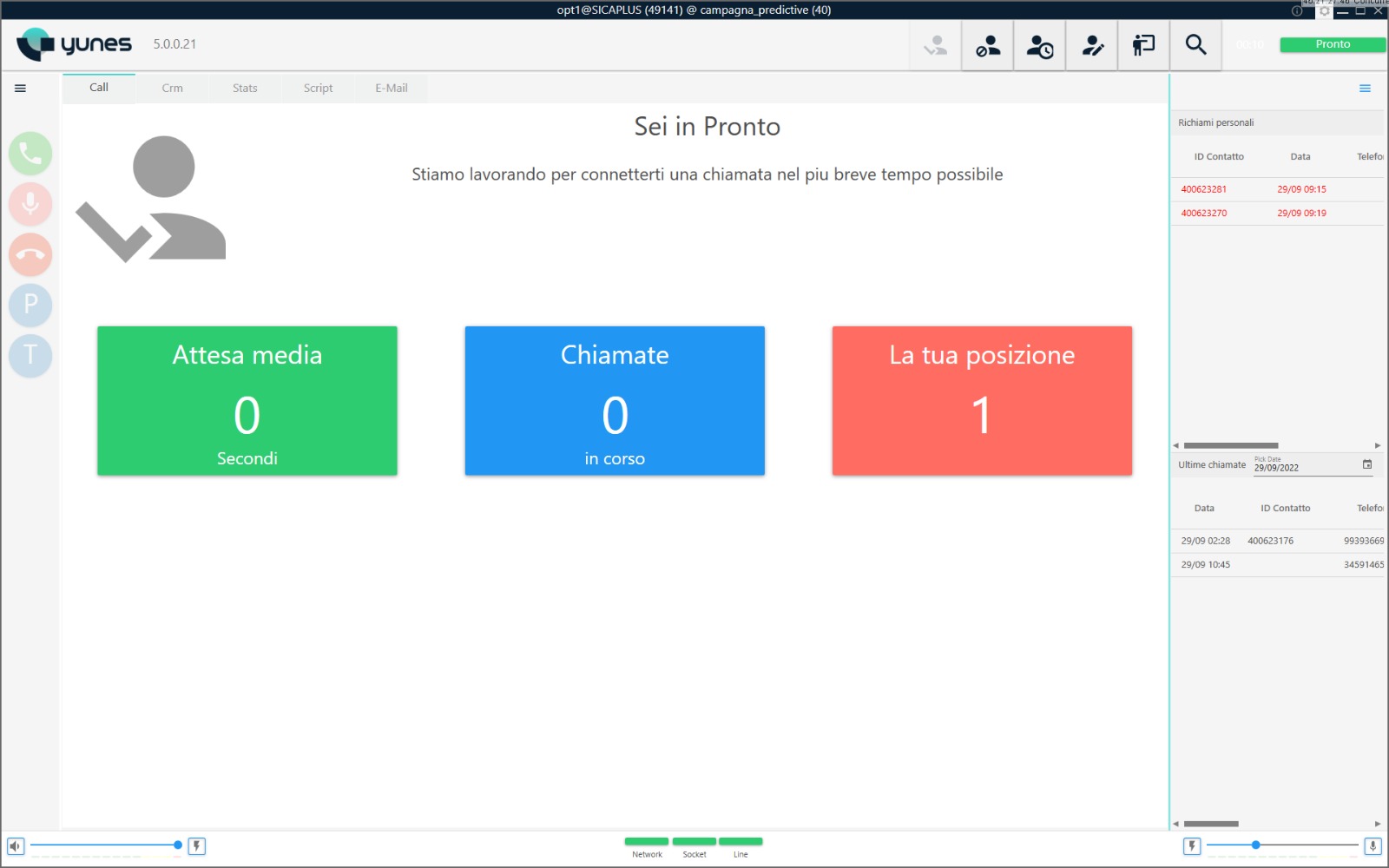Open the right panel hamburger menu

(x=1365, y=89)
